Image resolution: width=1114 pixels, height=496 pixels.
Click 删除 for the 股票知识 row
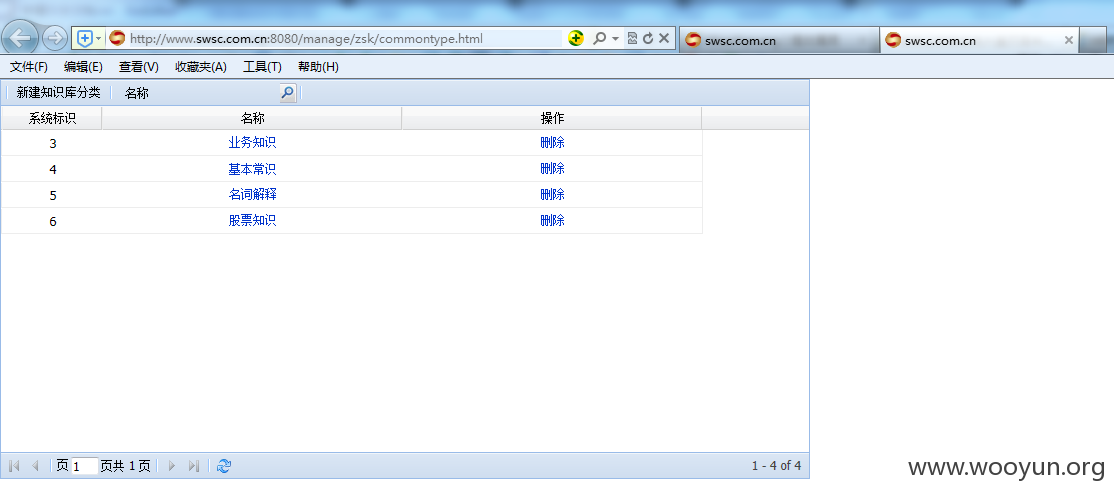point(552,221)
